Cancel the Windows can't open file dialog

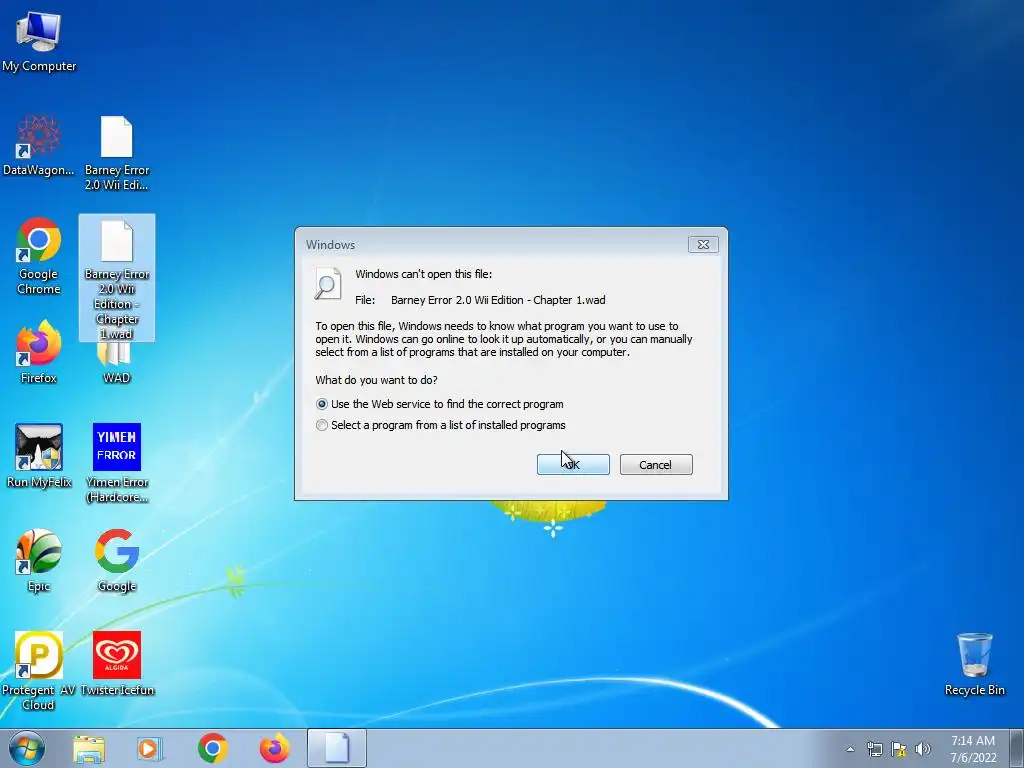point(656,464)
